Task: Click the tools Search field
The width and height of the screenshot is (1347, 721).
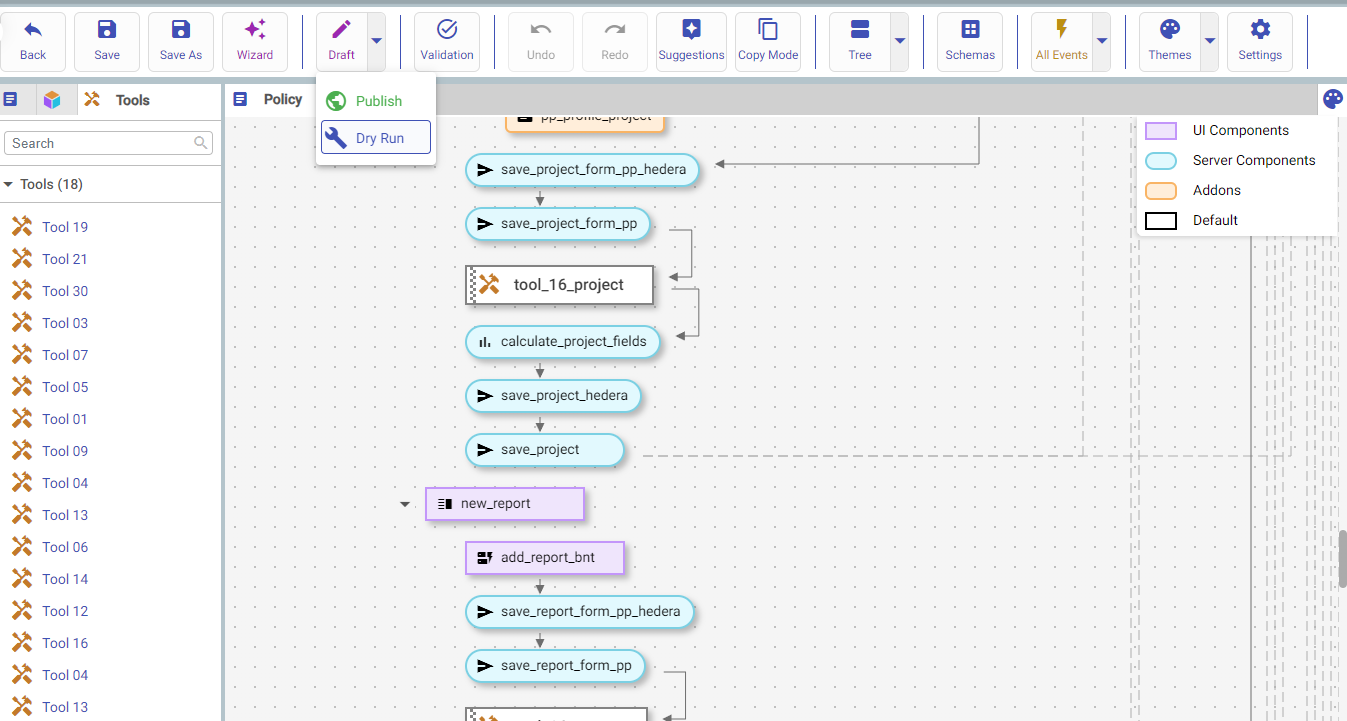Action: tap(100, 143)
